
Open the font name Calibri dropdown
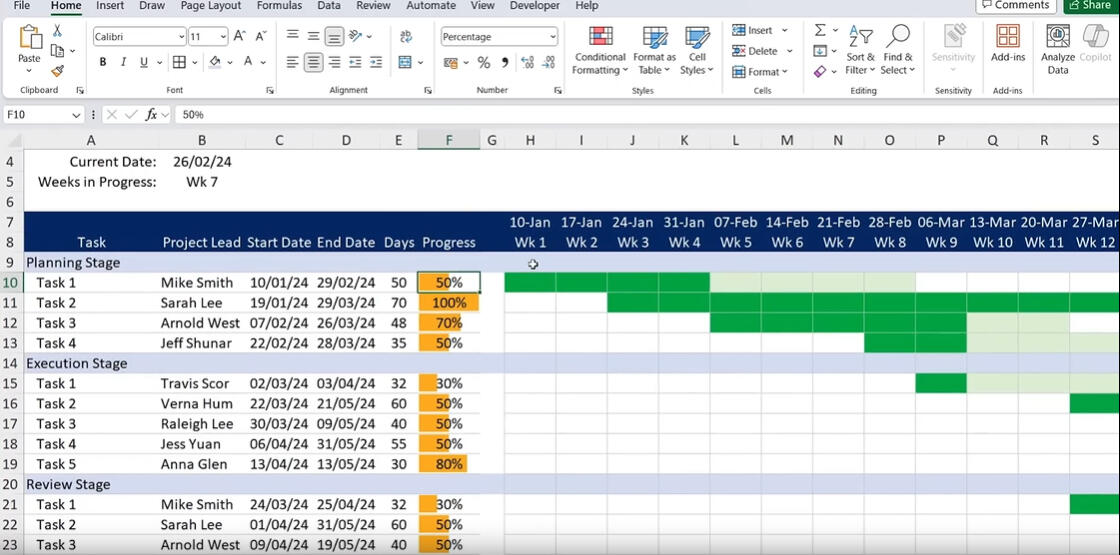(181, 37)
